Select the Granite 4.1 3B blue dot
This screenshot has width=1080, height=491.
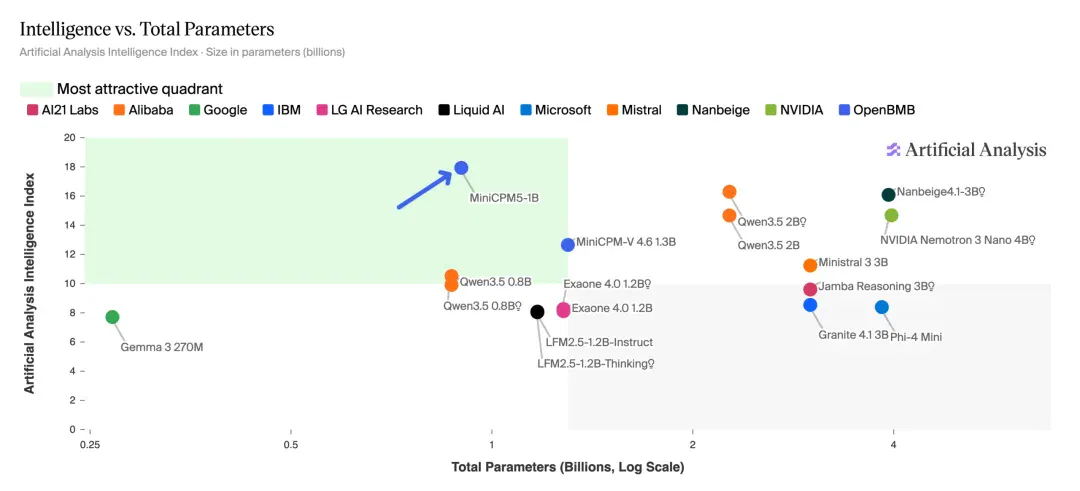click(x=810, y=304)
